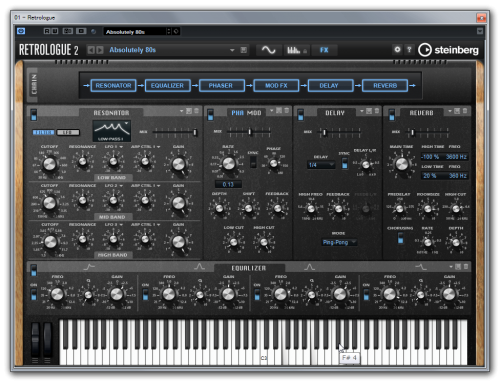The image size is (500, 382).
Task: Open the Absolutely 80s preset dropdown arrow
Action: [x=232, y=50]
